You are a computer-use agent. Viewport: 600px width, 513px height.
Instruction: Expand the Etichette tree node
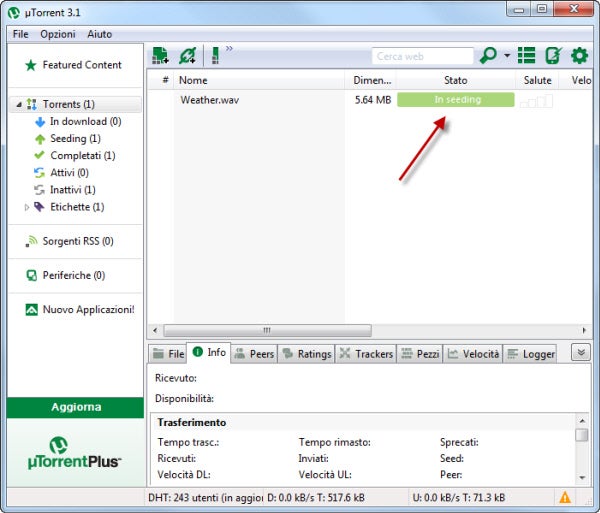tap(27, 207)
